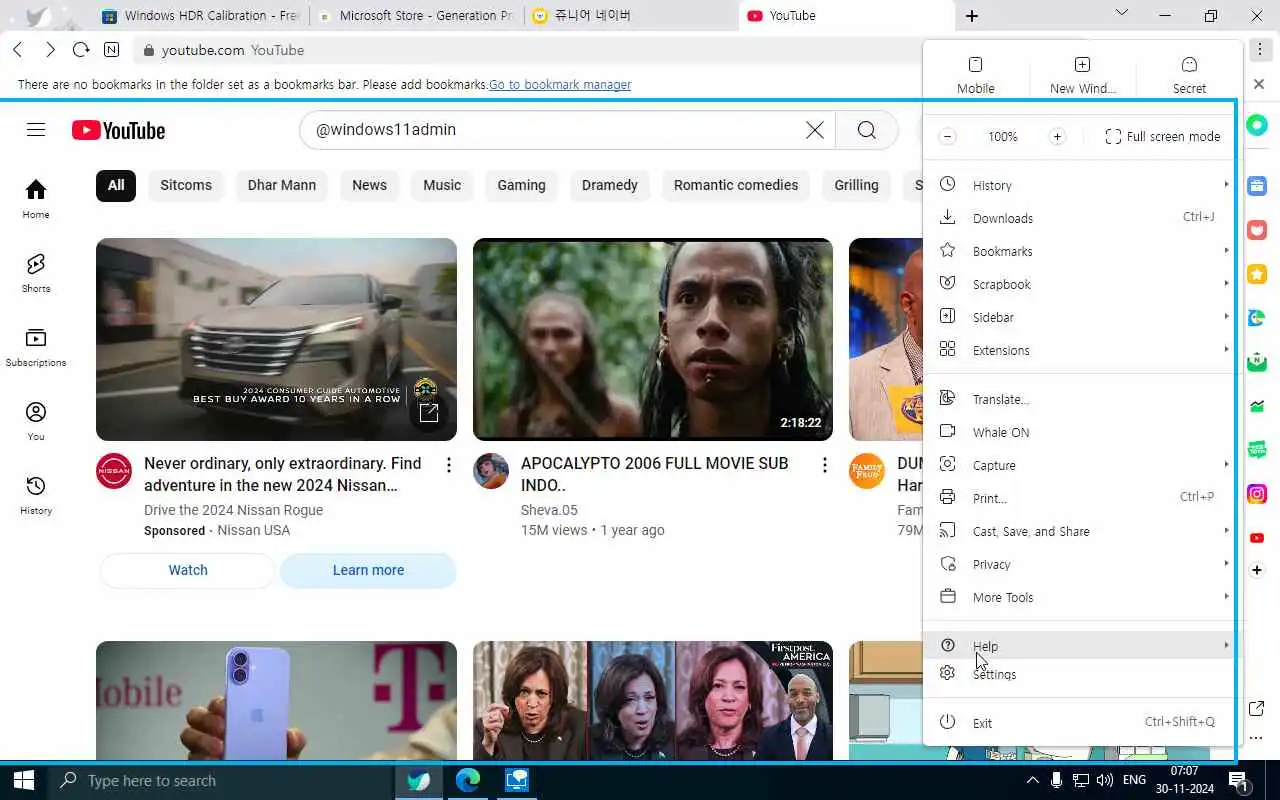Close the sidebar panel with X
This screenshot has height=800, width=1280.
1259,85
